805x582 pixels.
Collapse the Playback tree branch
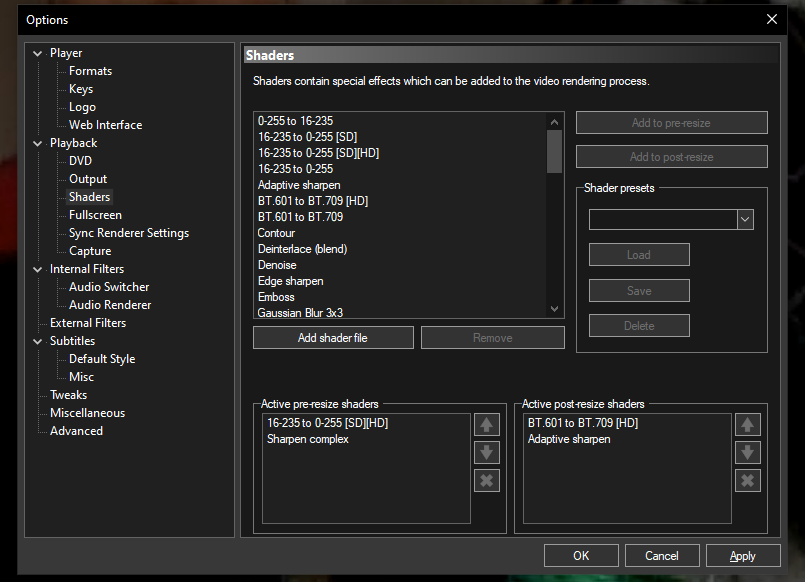[x=38, y=142]
